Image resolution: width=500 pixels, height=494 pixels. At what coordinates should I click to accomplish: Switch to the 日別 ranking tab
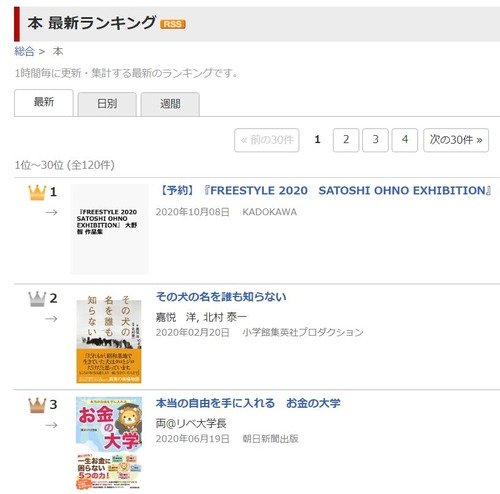click(107, 104)
